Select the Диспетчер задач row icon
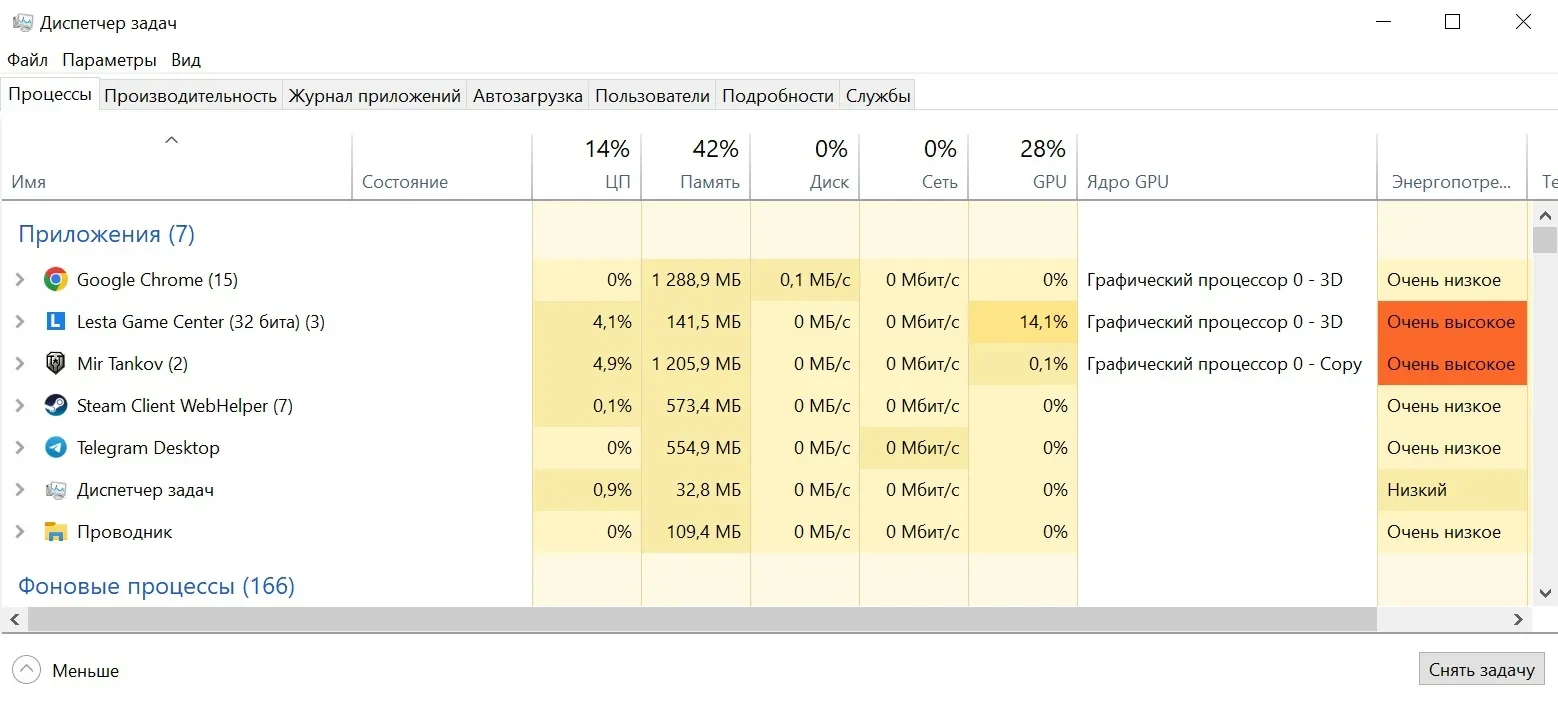This screenshot has height=706, width=1558. (56, 490)
